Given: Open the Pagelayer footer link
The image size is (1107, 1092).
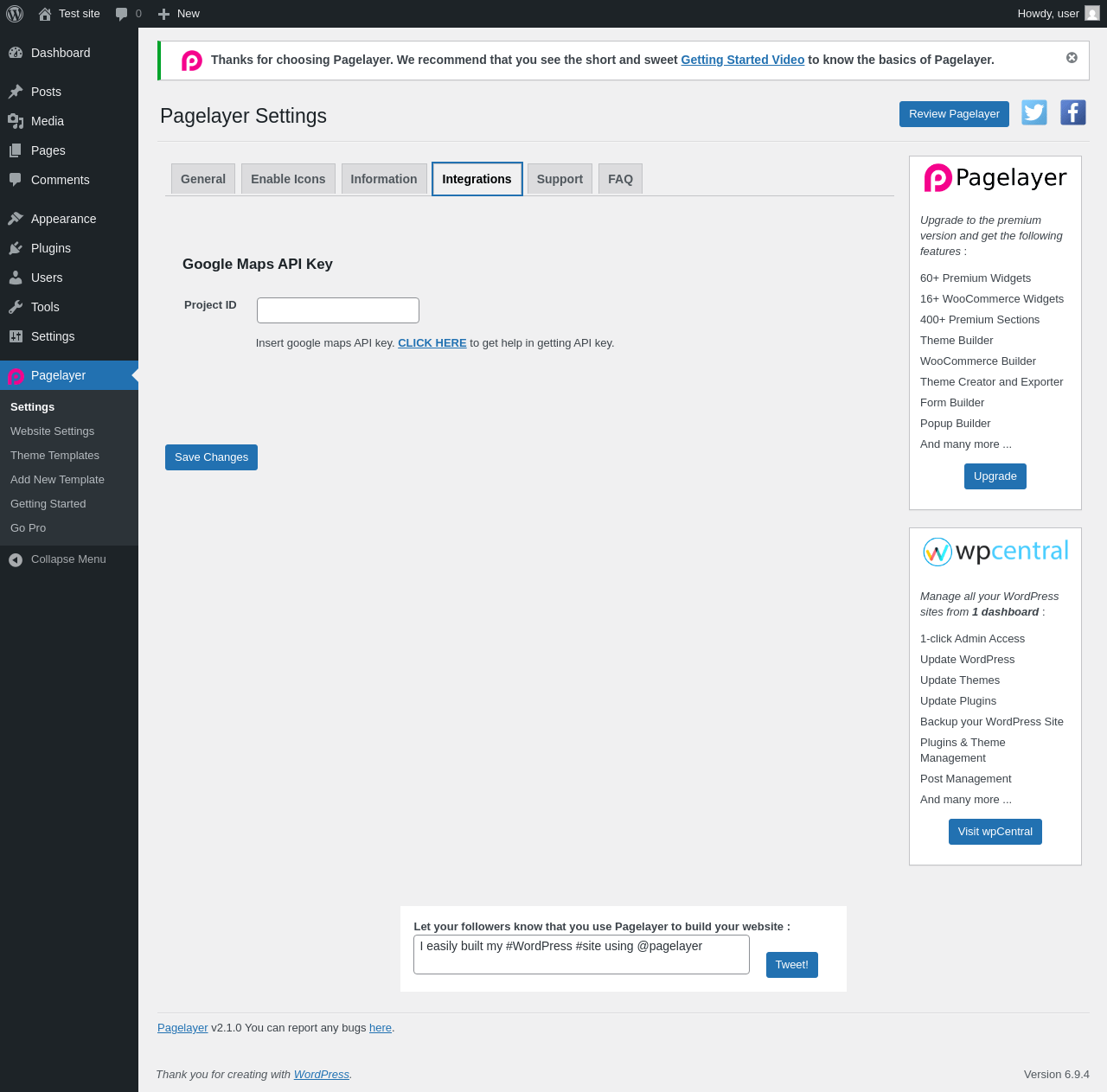Looking at the screenshot, I should [x=182, y=1028].
